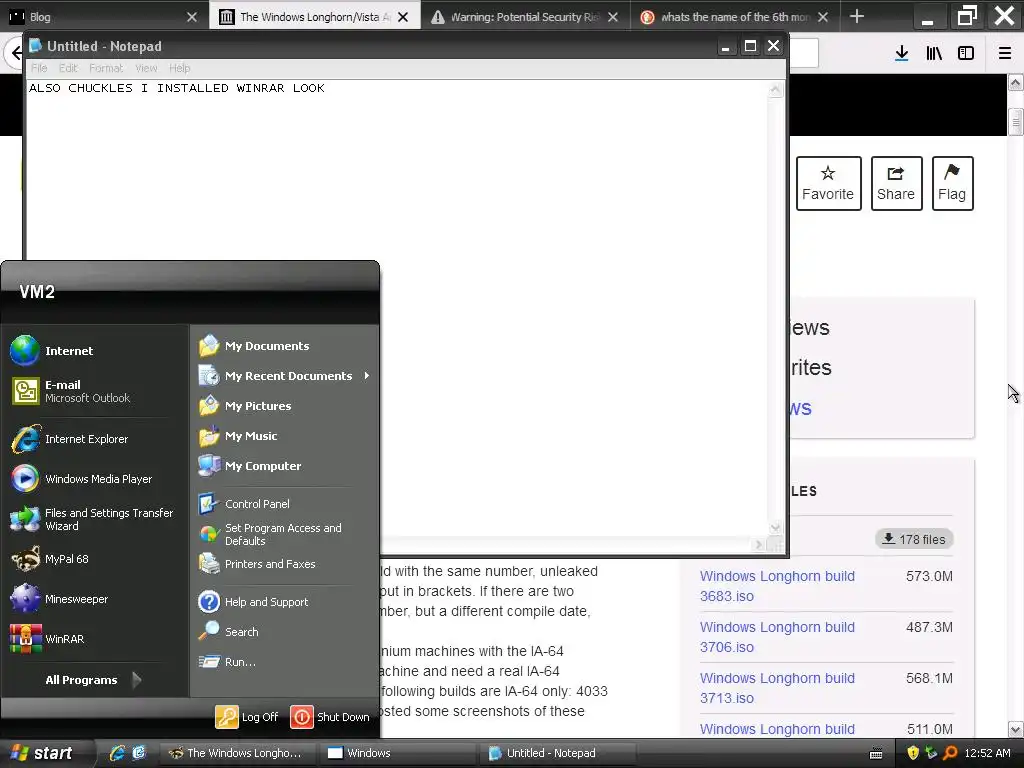Screen dimensions: 1024x768
Task: Expand My Recent Documents submenu
Action: (284, 376)
